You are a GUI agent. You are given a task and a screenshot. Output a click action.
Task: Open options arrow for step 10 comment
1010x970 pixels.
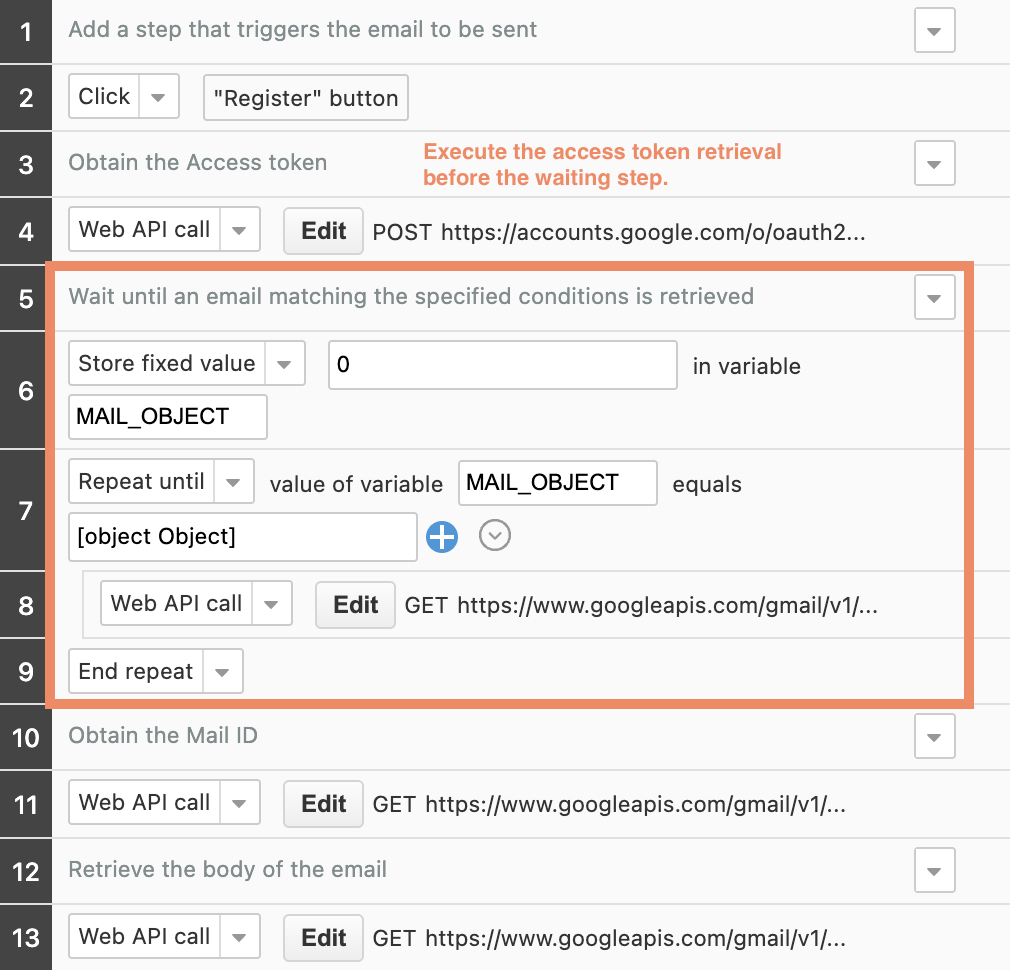click(934, 737)
